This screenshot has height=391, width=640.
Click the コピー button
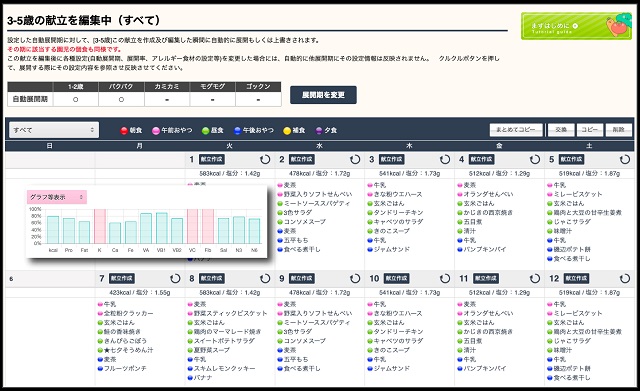tap(590, 130)
